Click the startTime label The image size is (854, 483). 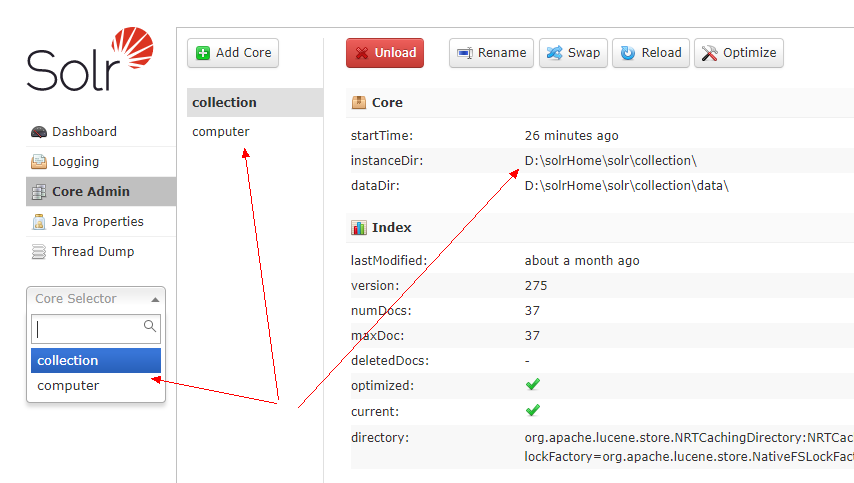tap(382, 136)
